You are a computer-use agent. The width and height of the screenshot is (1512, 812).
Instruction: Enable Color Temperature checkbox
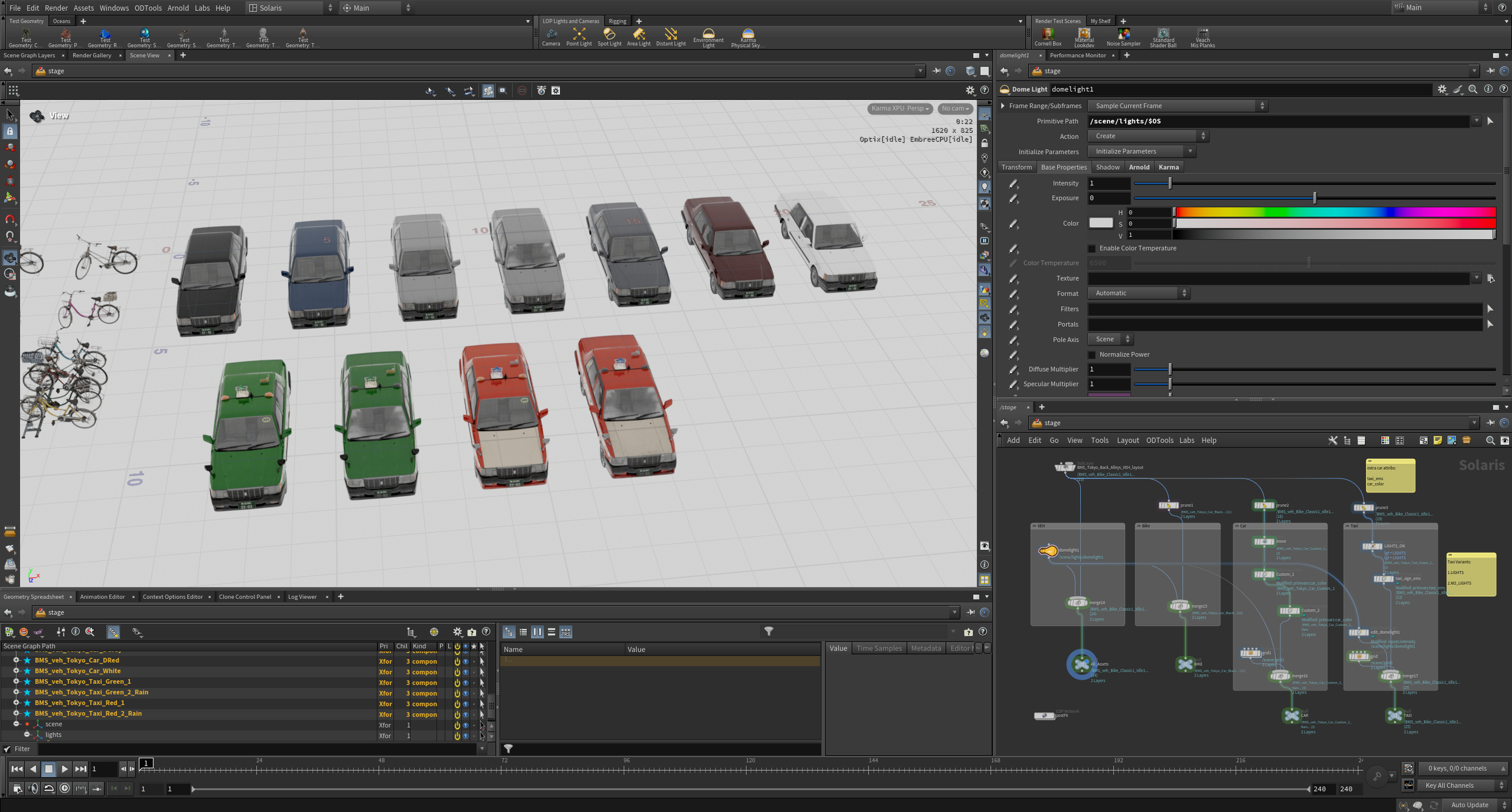coord(1092,248)
